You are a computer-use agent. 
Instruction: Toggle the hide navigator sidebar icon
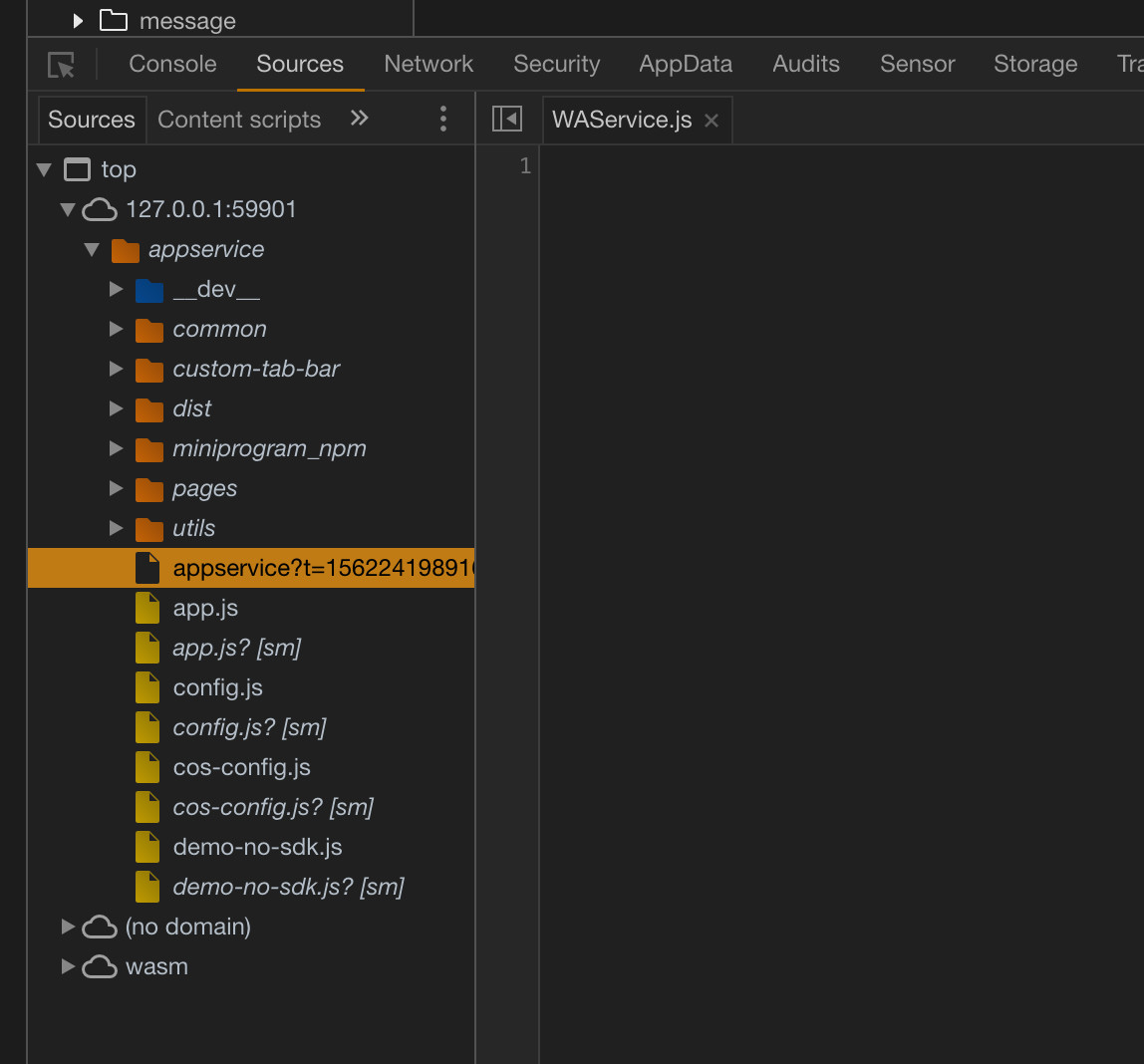click(507, 119)
